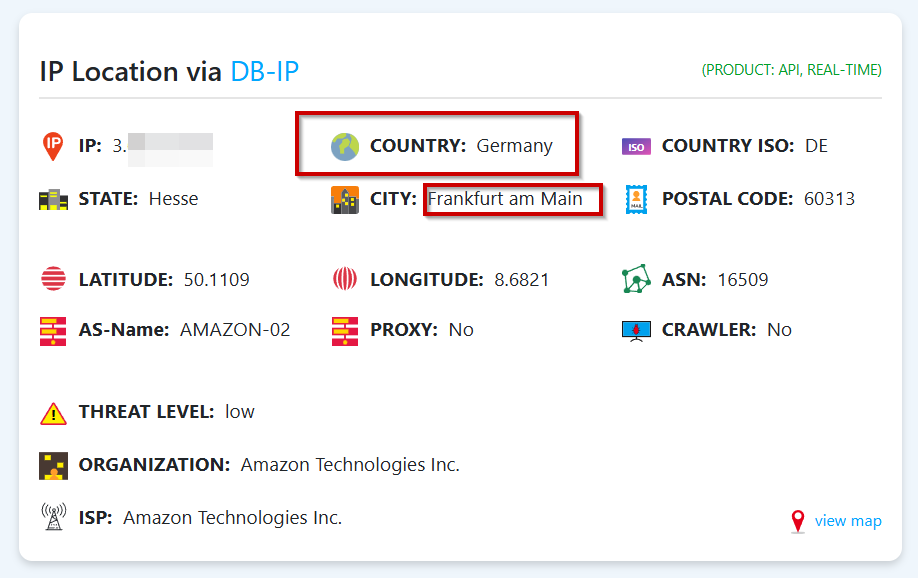Click the globe icon beside COUNTRY

tap(345, 146)
